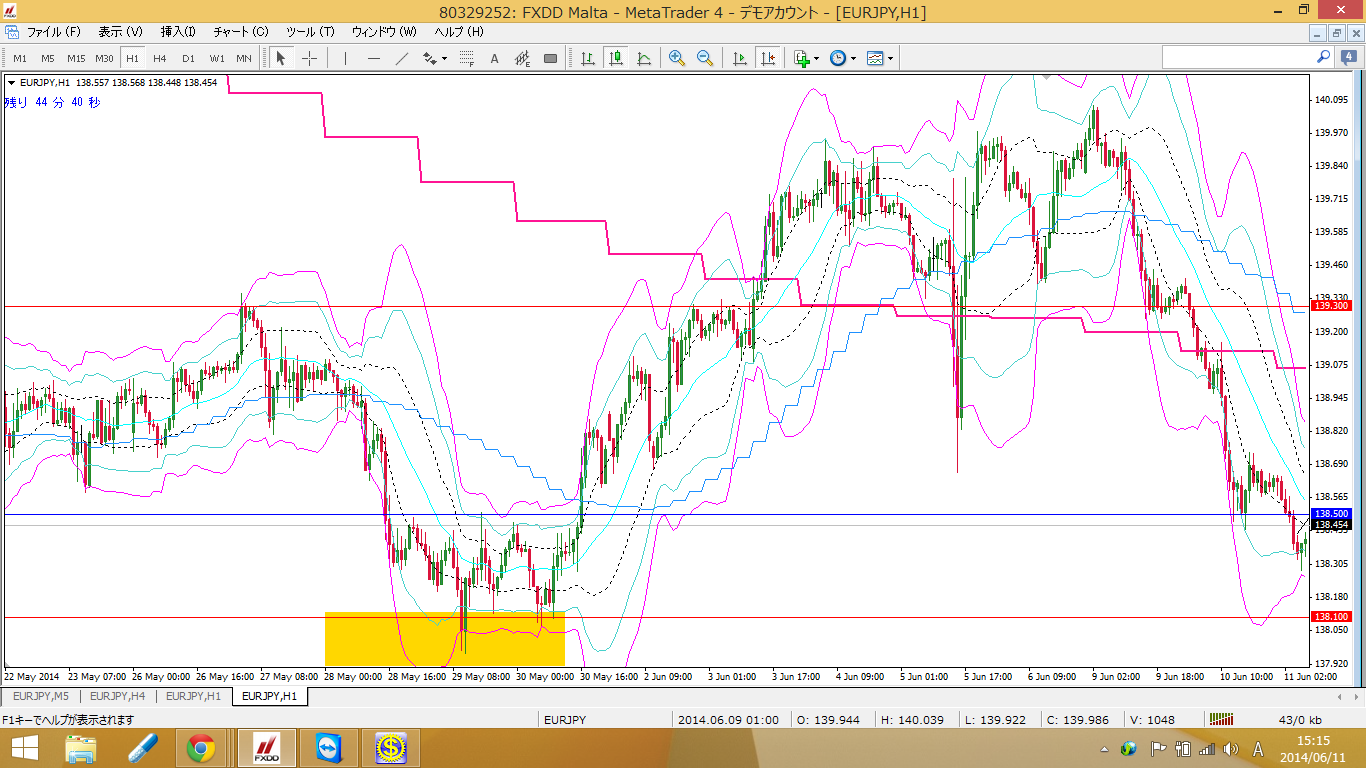The height and width of the screenshot is (768, 1366).
Task: Open File Explorer from taskbar
Action: pyautogui.click(x=81, y=748)
